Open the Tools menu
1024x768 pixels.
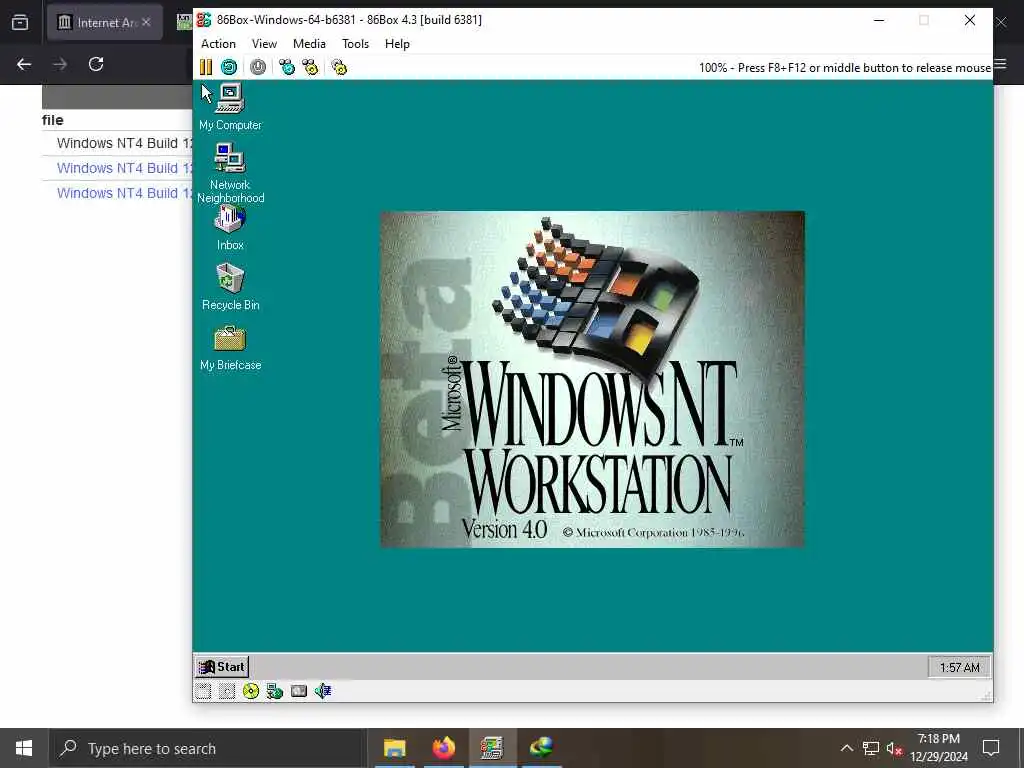[355, 44]
